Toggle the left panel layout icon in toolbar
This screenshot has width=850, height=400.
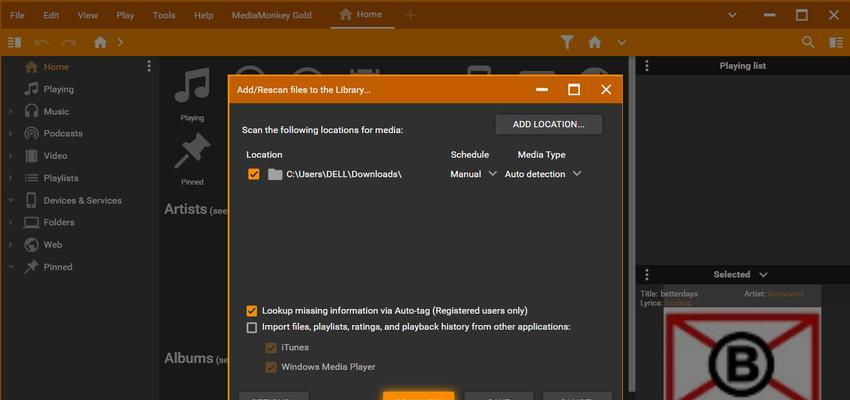coord(15,42)
